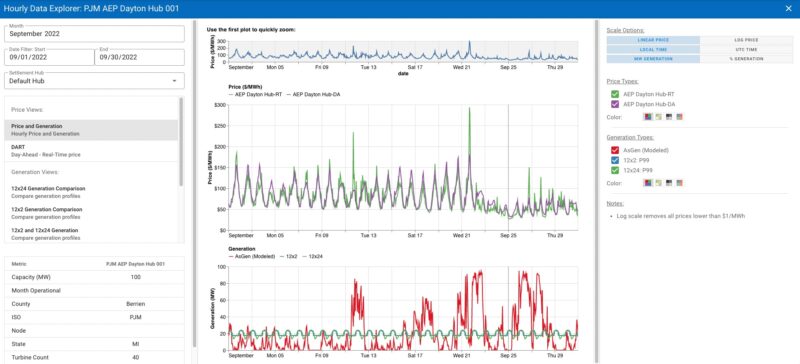This screenshot has width=800, height=364.
Task: Uncheck the AEP Dayton Hub-DA checkbox
Action: (615, 104)
